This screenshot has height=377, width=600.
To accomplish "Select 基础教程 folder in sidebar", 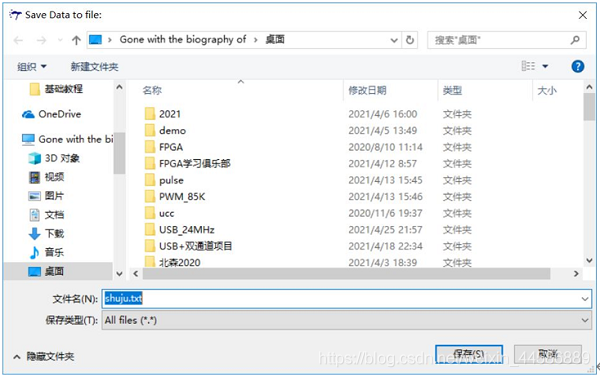I will (56, 89).
